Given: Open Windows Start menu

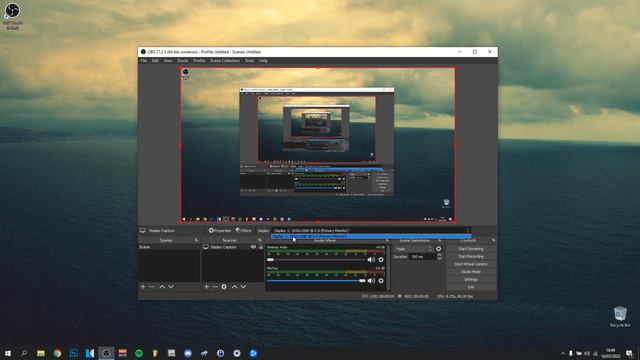Looking at the screenshot, I should coord(8,353).
